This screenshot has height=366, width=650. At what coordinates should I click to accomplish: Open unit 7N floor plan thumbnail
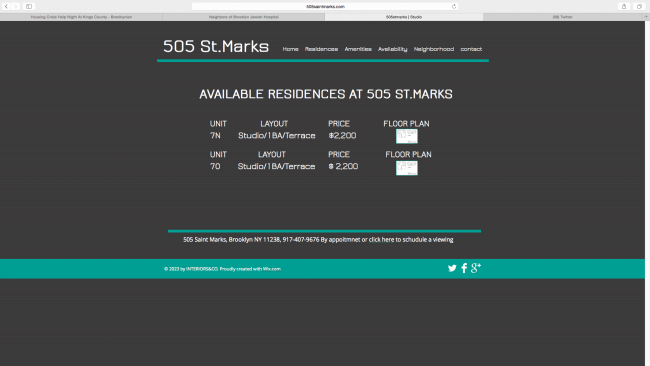click(407, 136)
